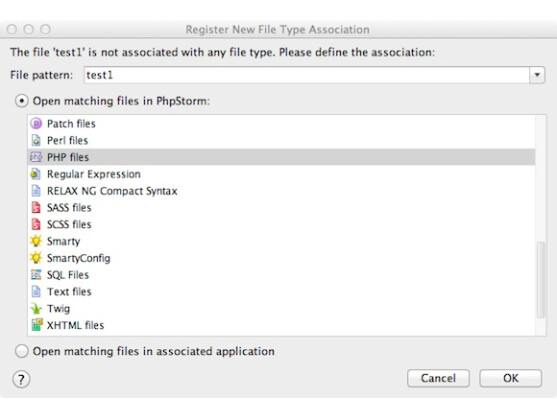
Task: Choose the Regular Expression file icon
Action: point(36,174)
